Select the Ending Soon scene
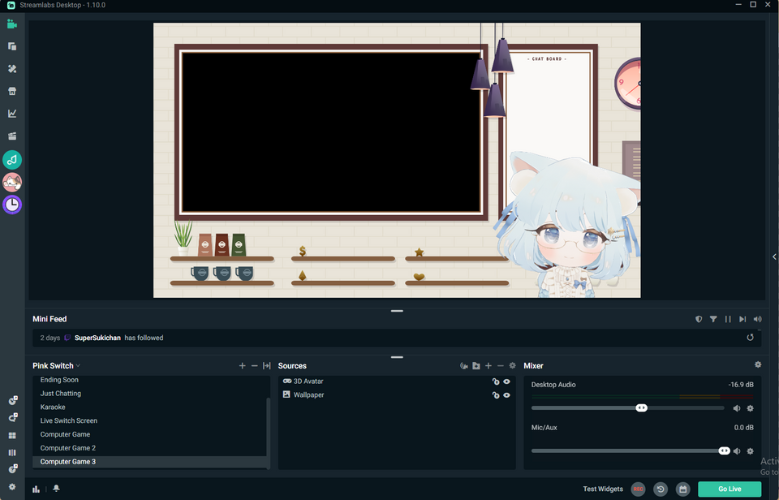This screenshot has height=500, width=779. pyautogui.click(x=150, y=380)
